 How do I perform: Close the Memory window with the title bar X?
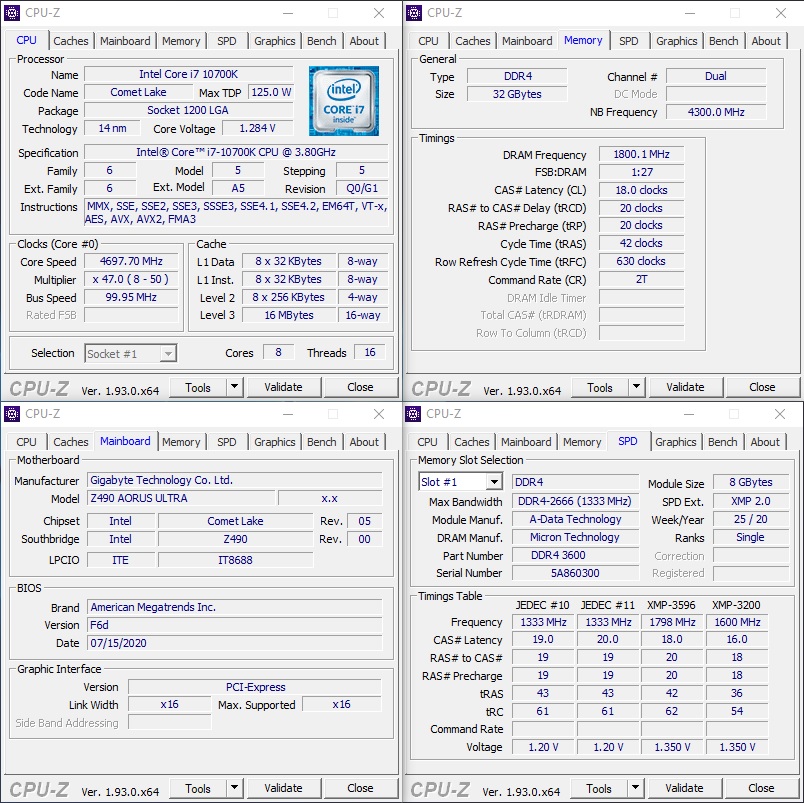click(780, 13)
